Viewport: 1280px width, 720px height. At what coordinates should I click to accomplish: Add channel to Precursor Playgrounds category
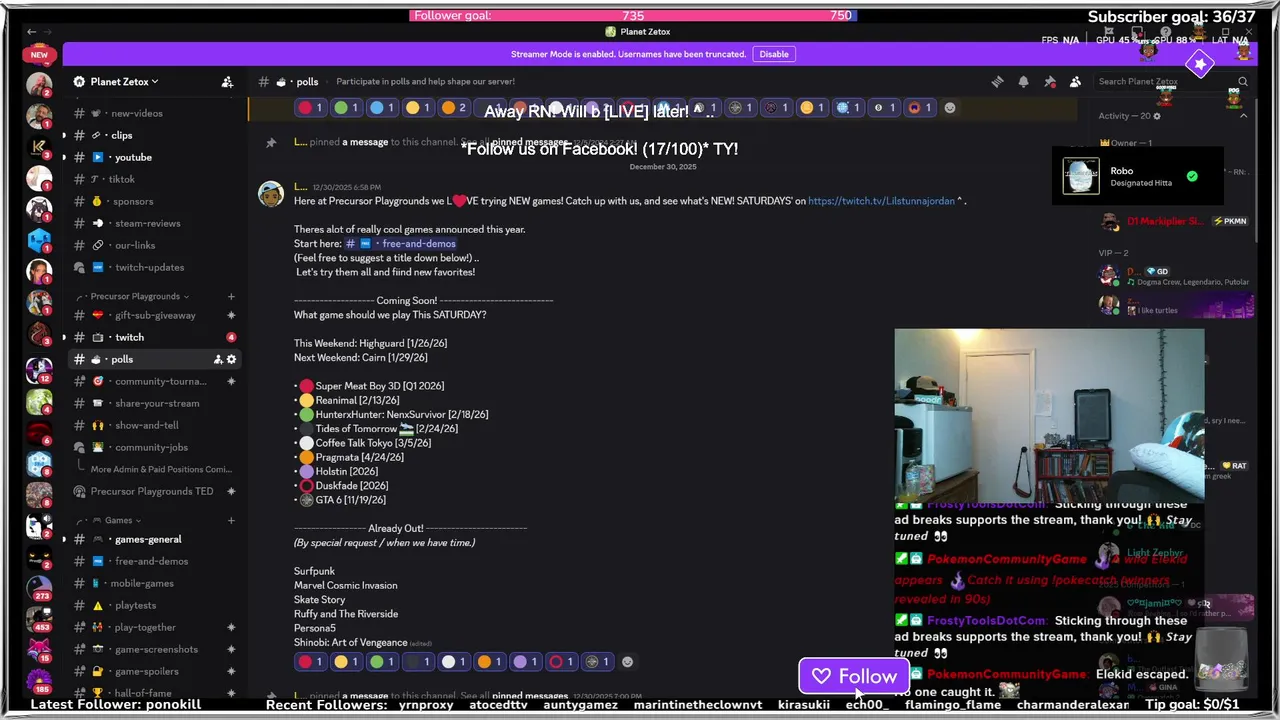231,296
